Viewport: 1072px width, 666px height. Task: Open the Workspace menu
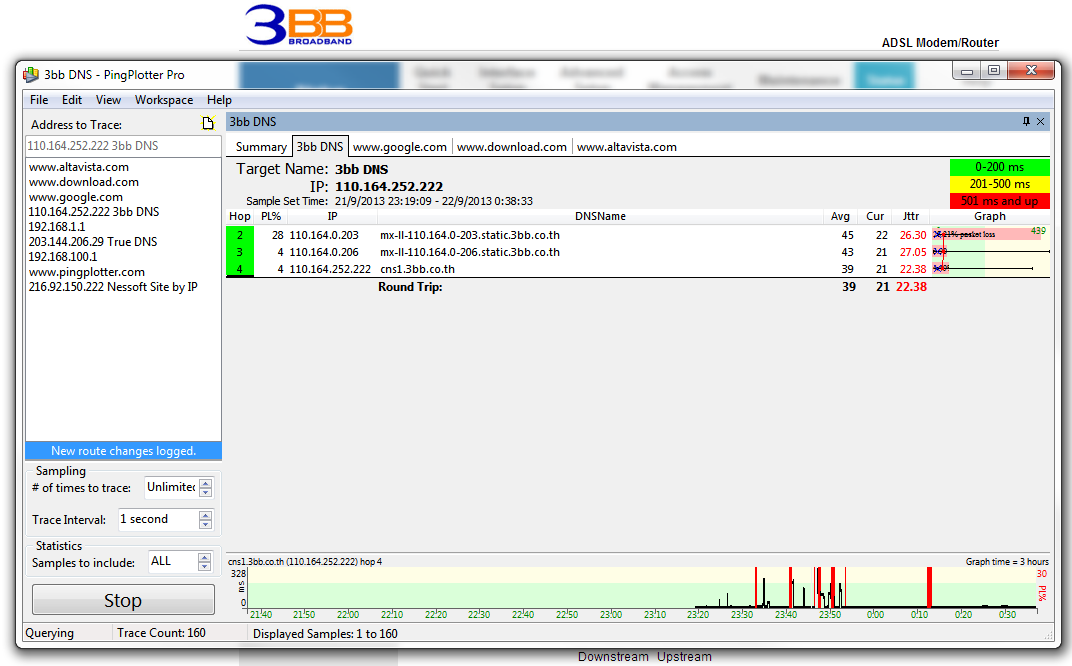[164, 100]
